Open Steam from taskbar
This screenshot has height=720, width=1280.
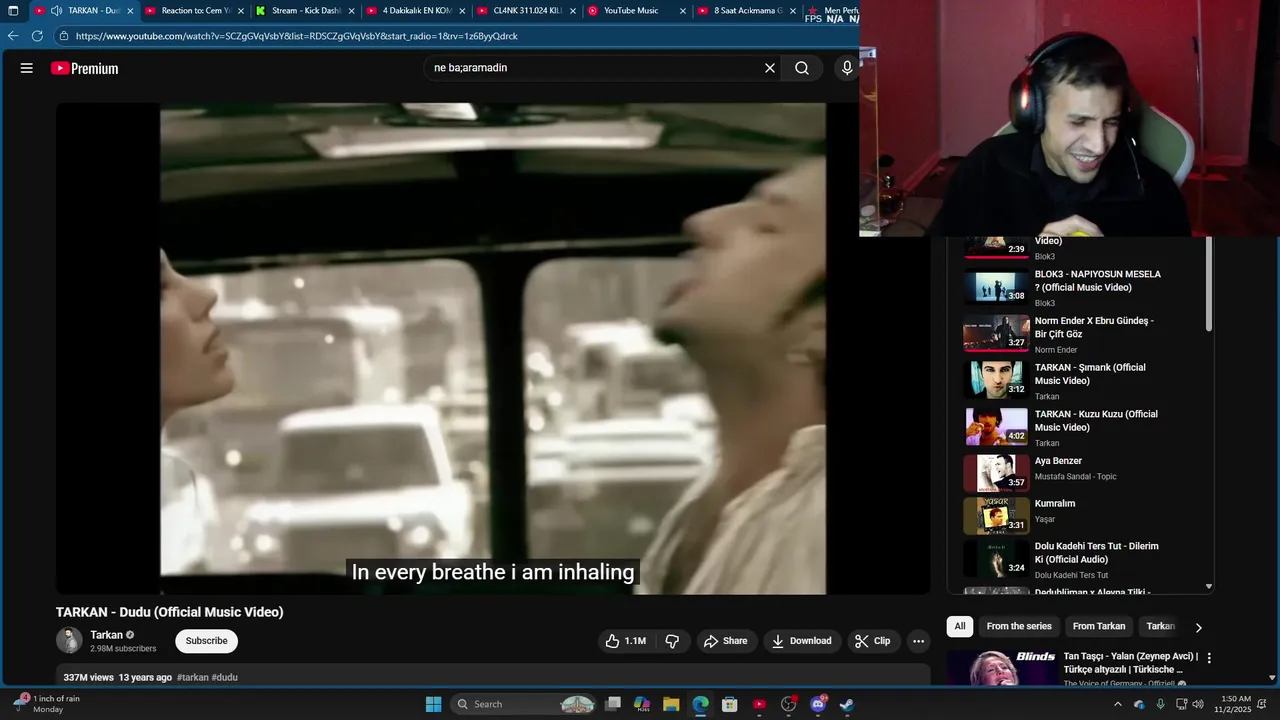coord(846,704)
